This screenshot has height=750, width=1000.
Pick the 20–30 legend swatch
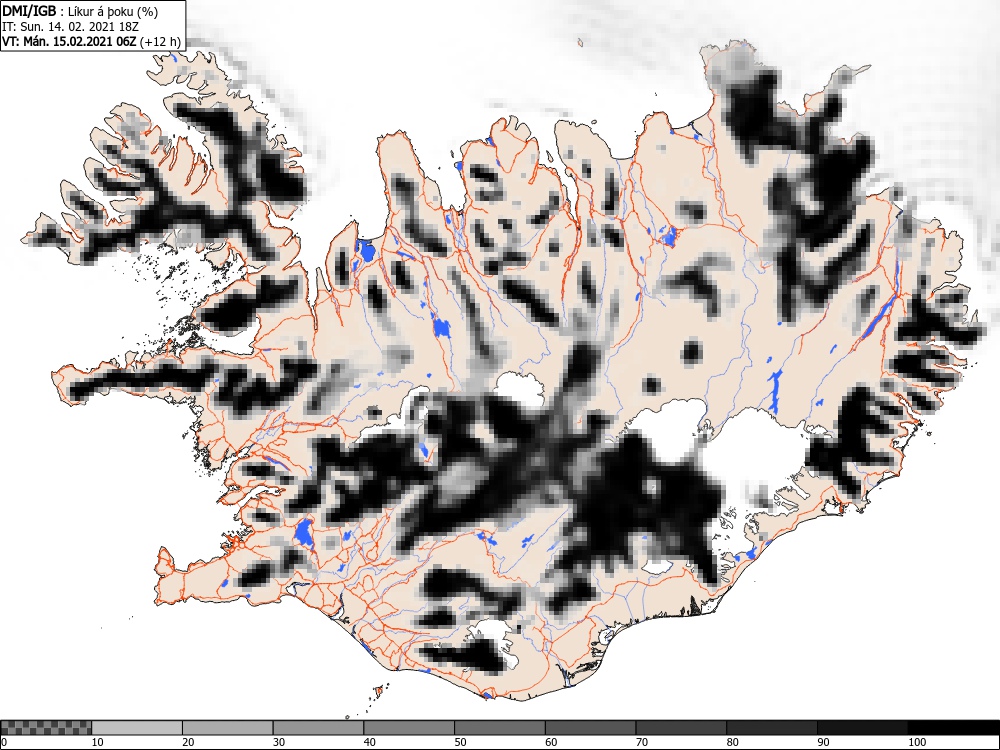pyautogui.click(x=228, y=728)
